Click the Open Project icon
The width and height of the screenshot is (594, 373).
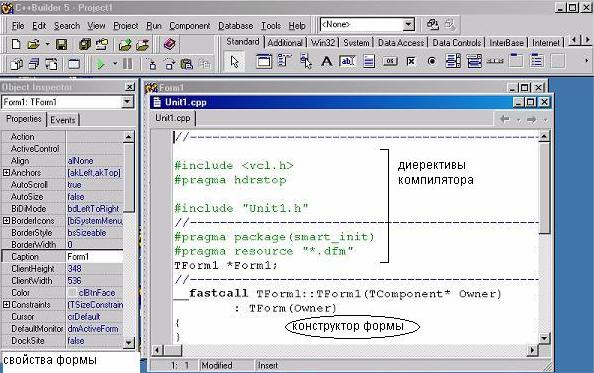pos(102,44)
